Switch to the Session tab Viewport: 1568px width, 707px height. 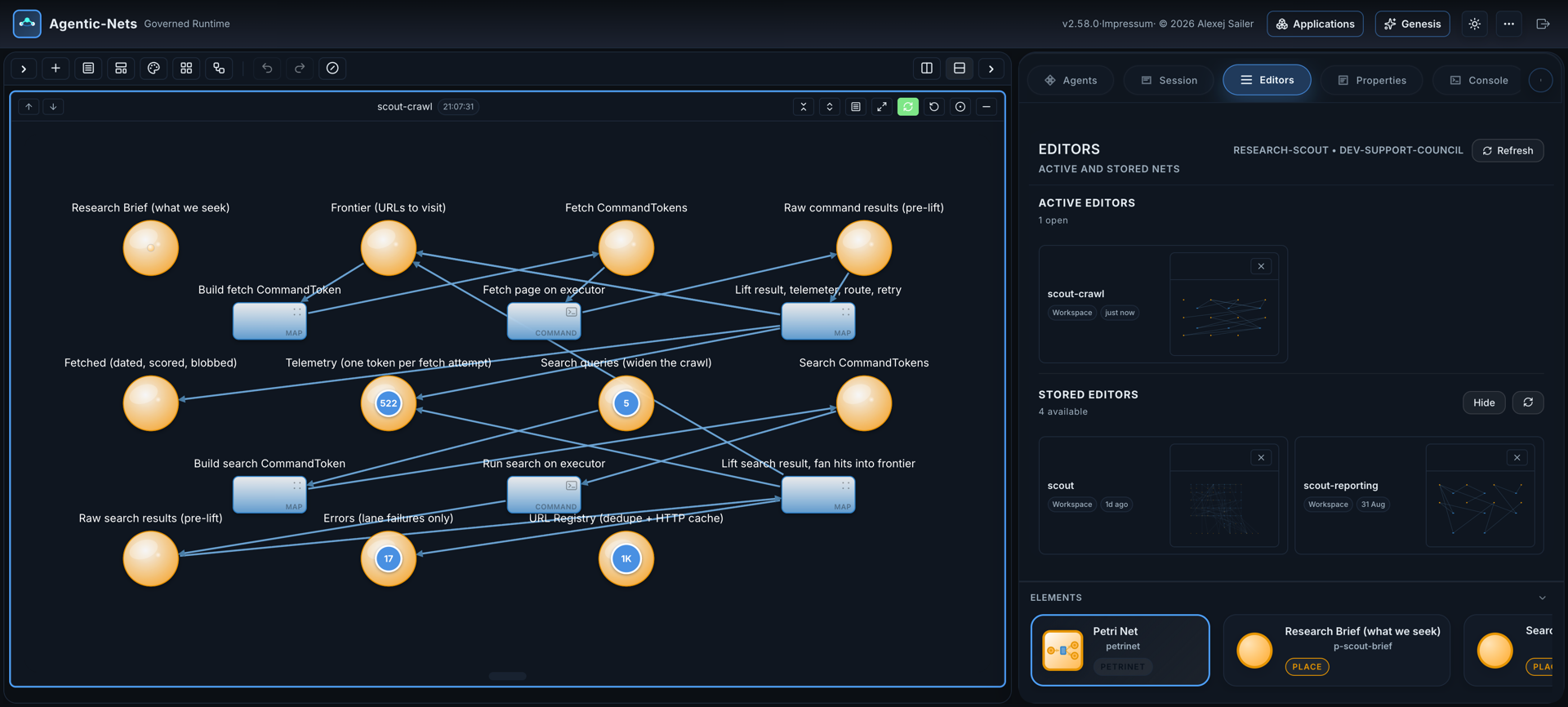coord(1169,80)
